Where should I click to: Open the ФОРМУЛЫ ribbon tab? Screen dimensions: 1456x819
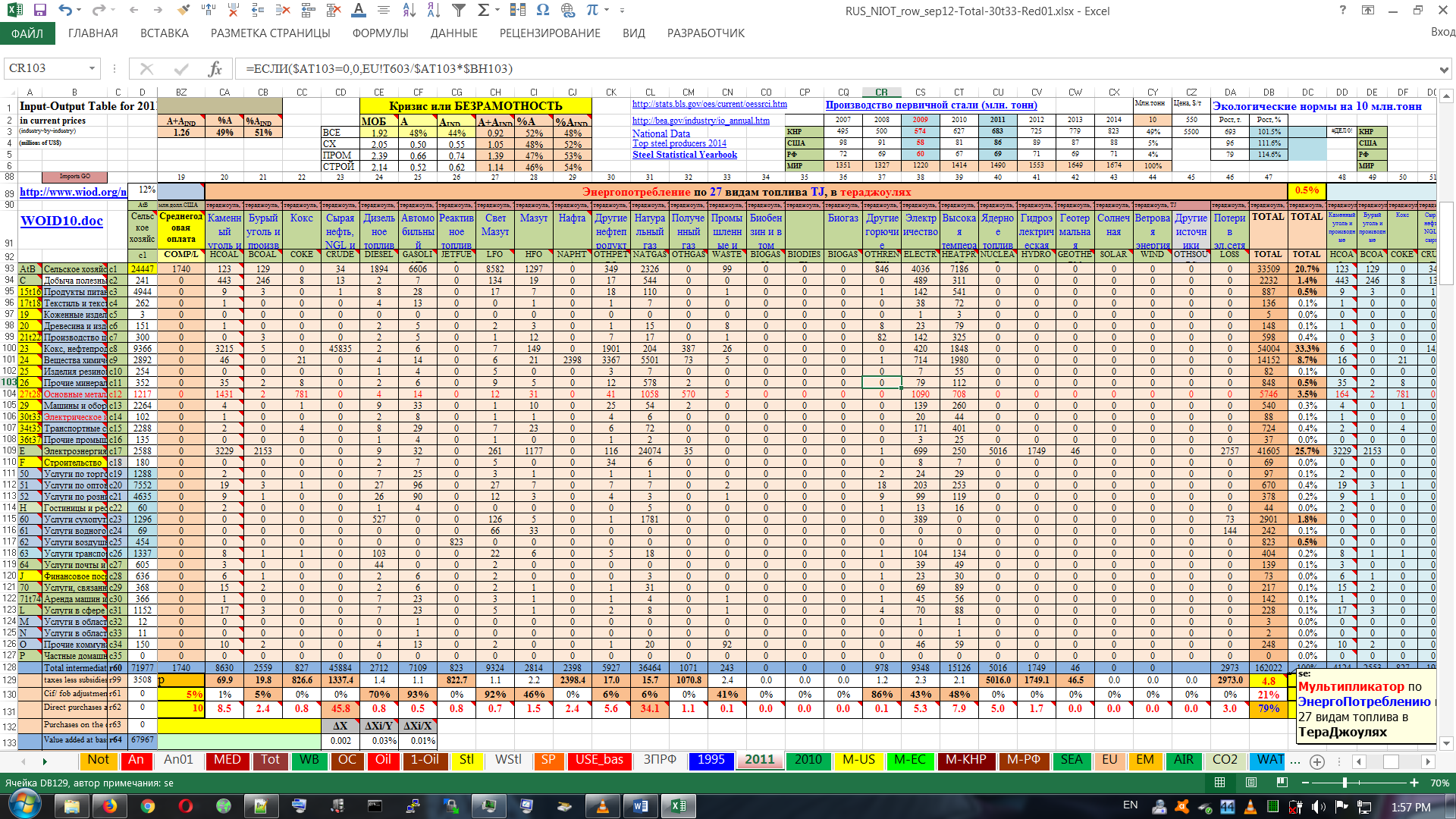(380, 33)
